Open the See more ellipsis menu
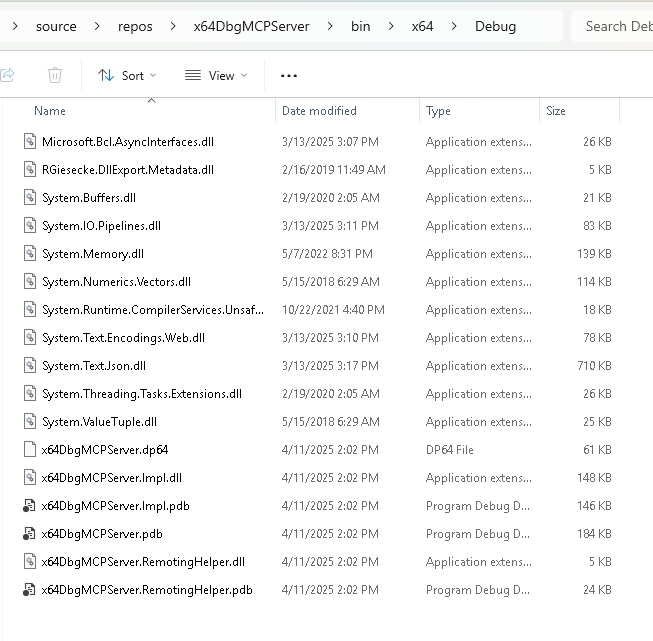The image size is (653, 641). pos(289,76)
